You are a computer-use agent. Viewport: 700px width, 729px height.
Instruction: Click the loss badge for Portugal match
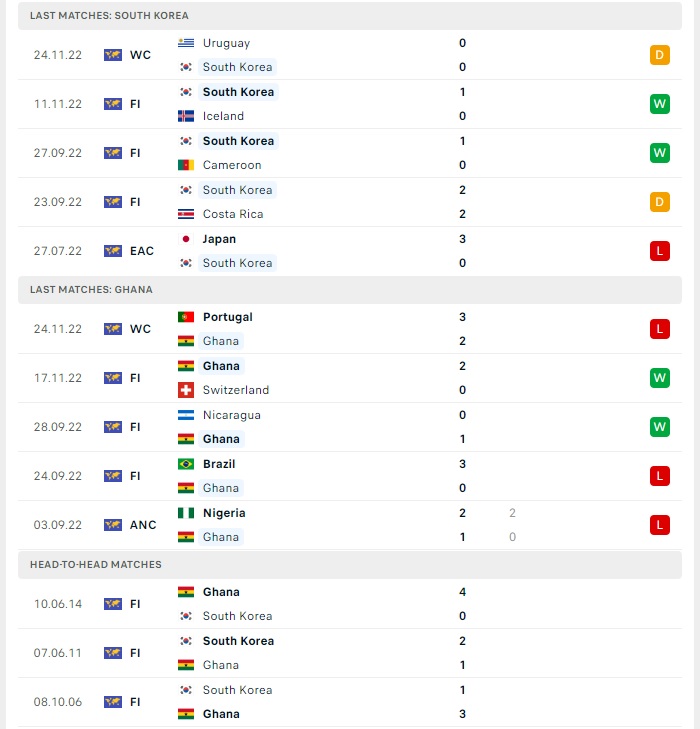[660, 329]
